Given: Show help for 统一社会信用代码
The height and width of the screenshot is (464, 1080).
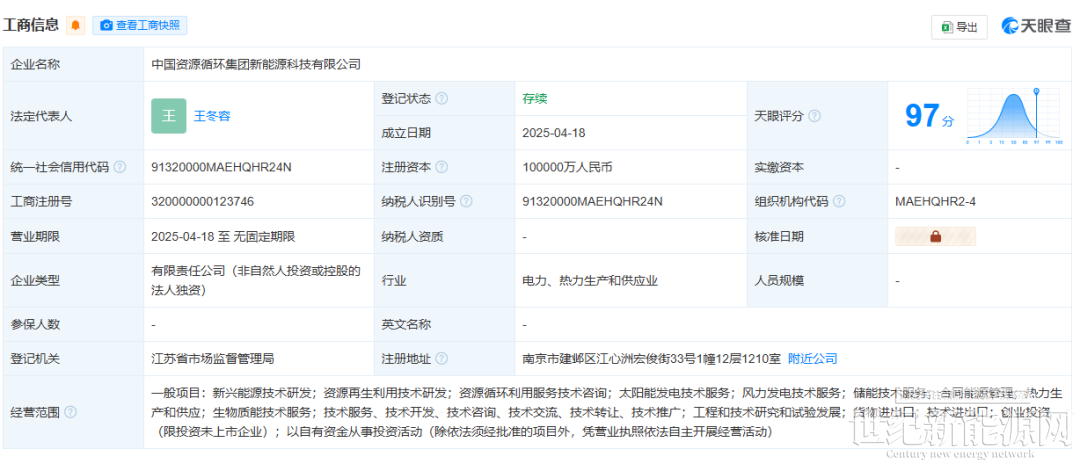Looking at the screenshot, I should pos(120,167).
